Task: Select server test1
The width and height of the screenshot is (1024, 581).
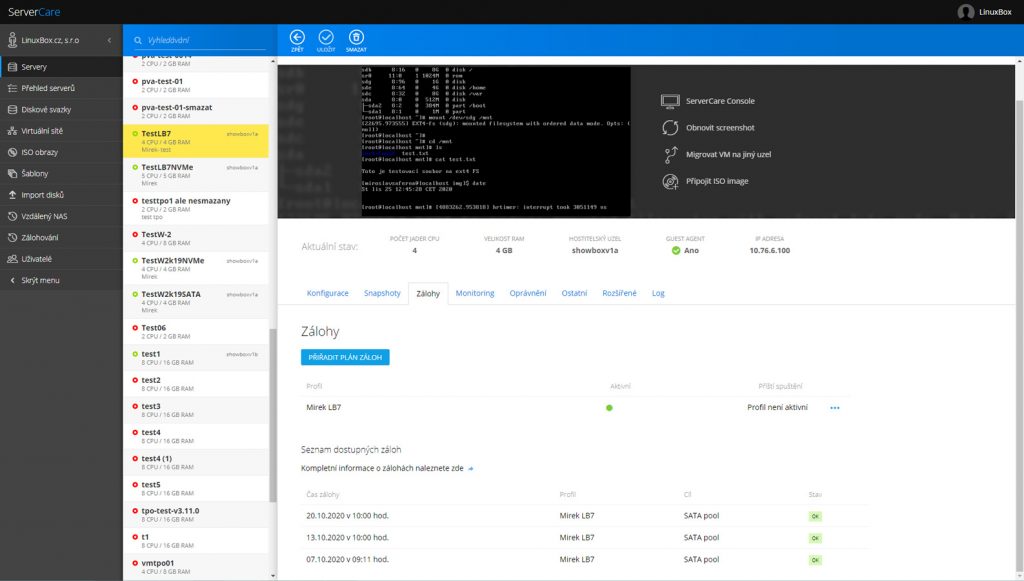Action: click(196, 358)
